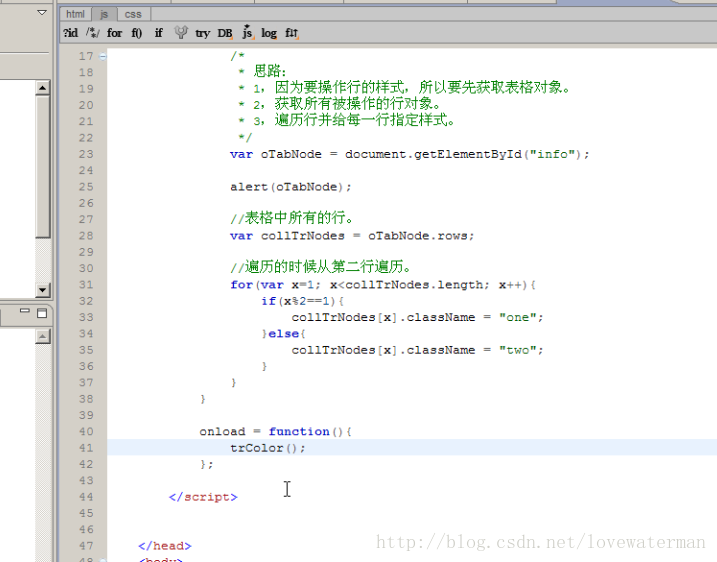
Task: Click the '</head>' closing tag
Action: (165, 546)
